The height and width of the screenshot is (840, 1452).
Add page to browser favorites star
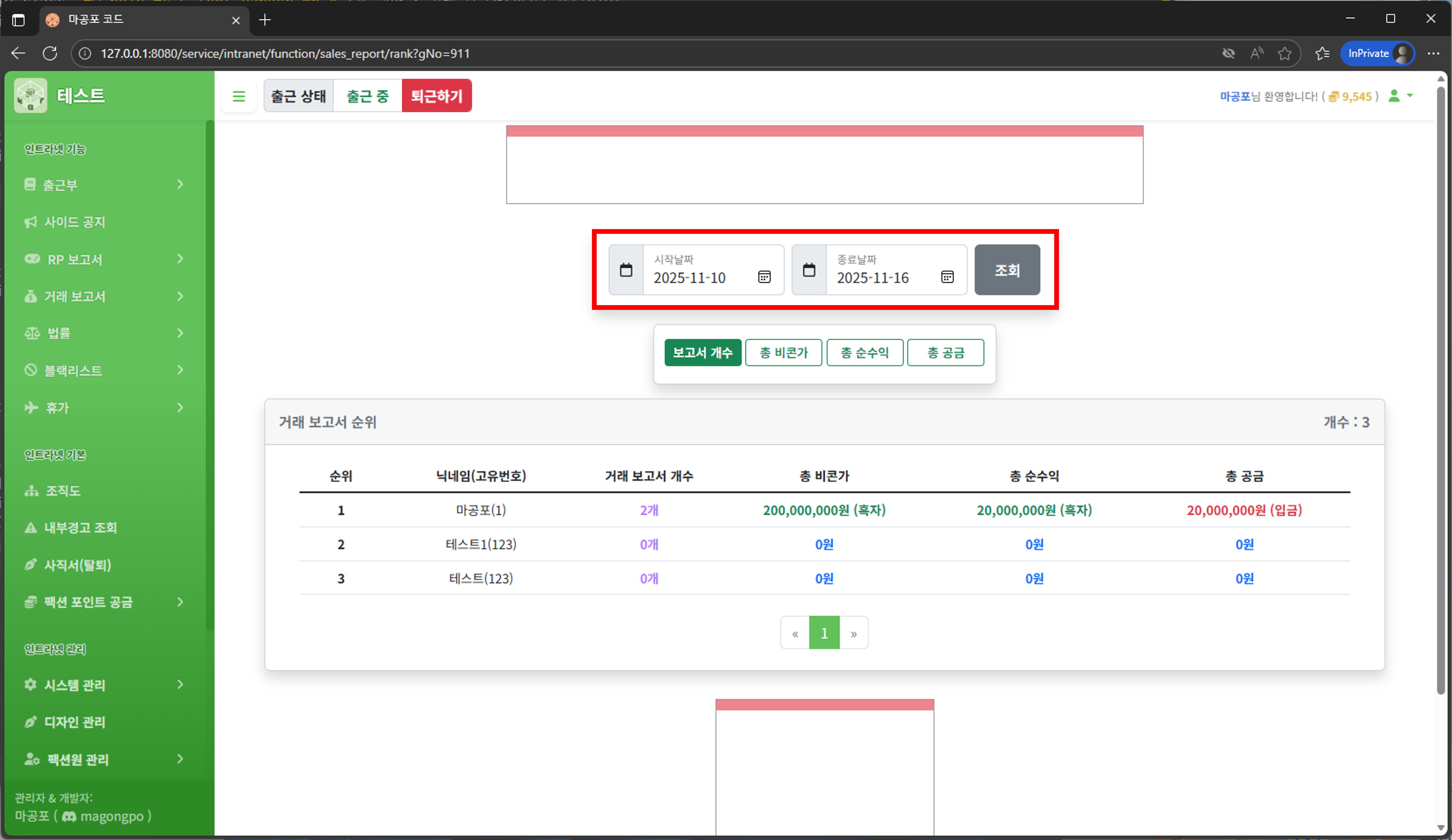1284,54
